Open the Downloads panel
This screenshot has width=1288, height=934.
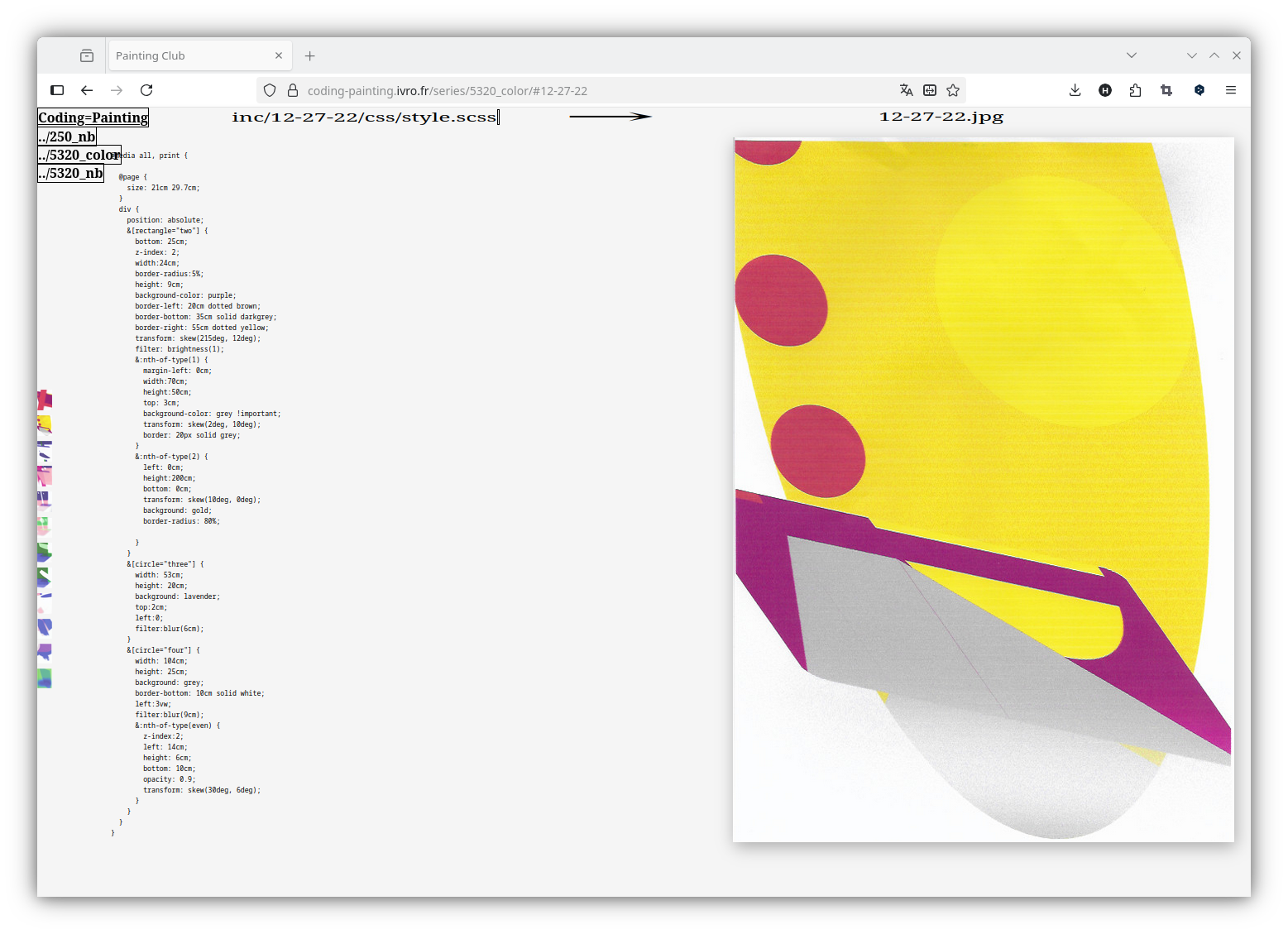click(1075, 90)
